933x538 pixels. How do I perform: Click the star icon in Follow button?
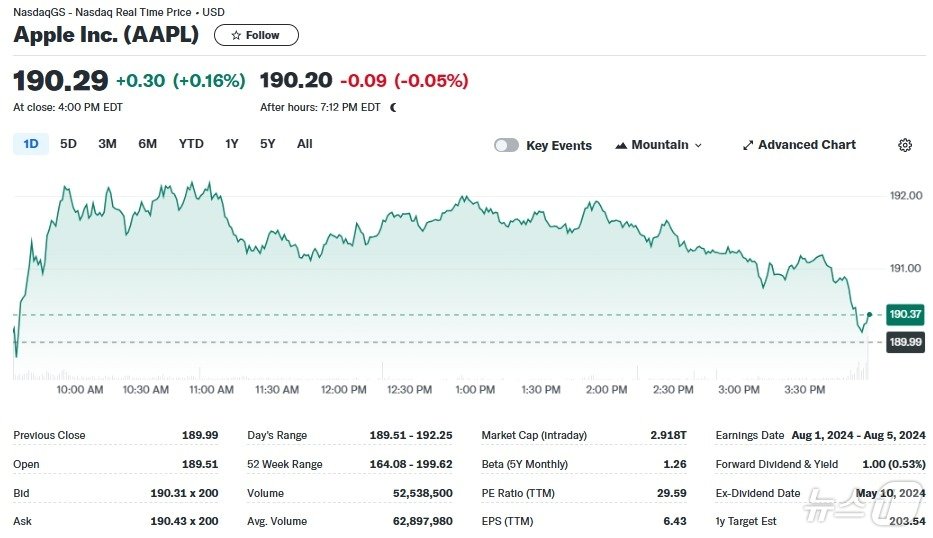[236, 35]
